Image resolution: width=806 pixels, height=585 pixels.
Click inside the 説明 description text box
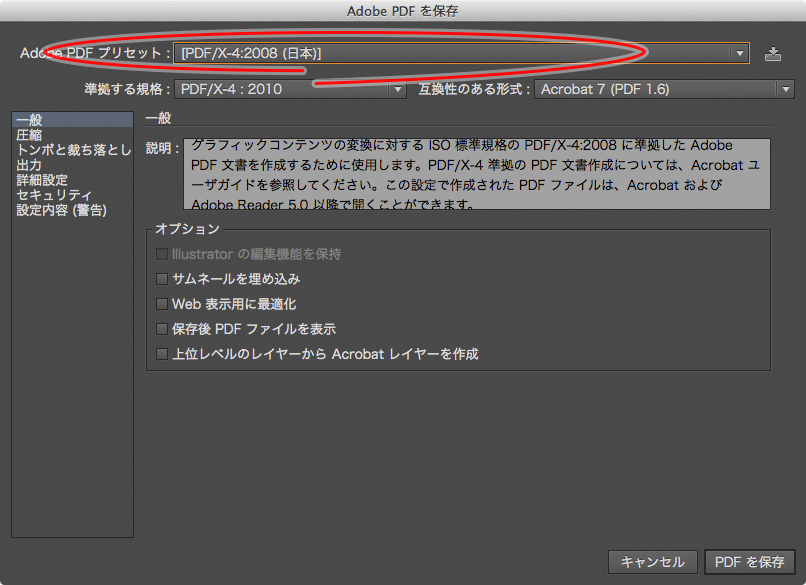click(476, 174)
